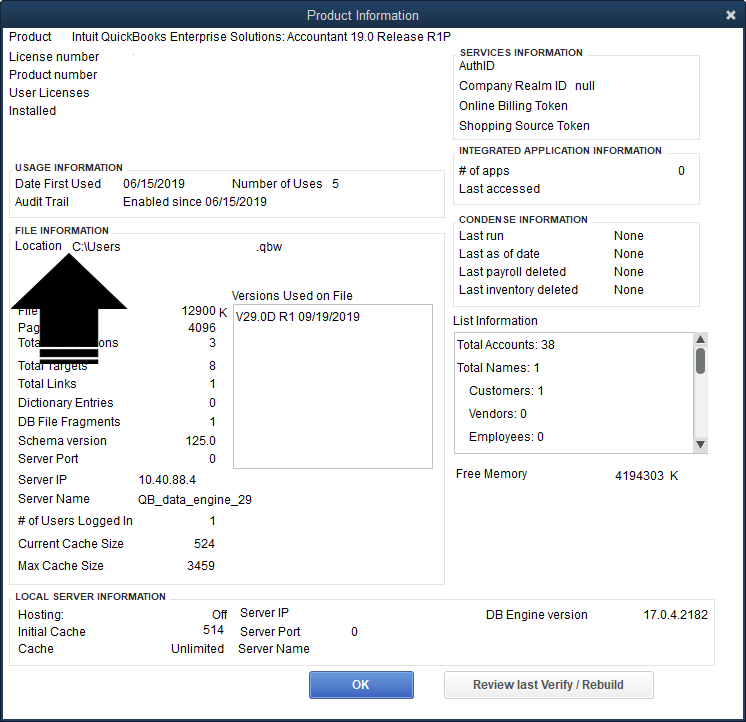This screenshot has width=746, height=722.
Task: Click Last as of date None value
Action: pos(628,254)
